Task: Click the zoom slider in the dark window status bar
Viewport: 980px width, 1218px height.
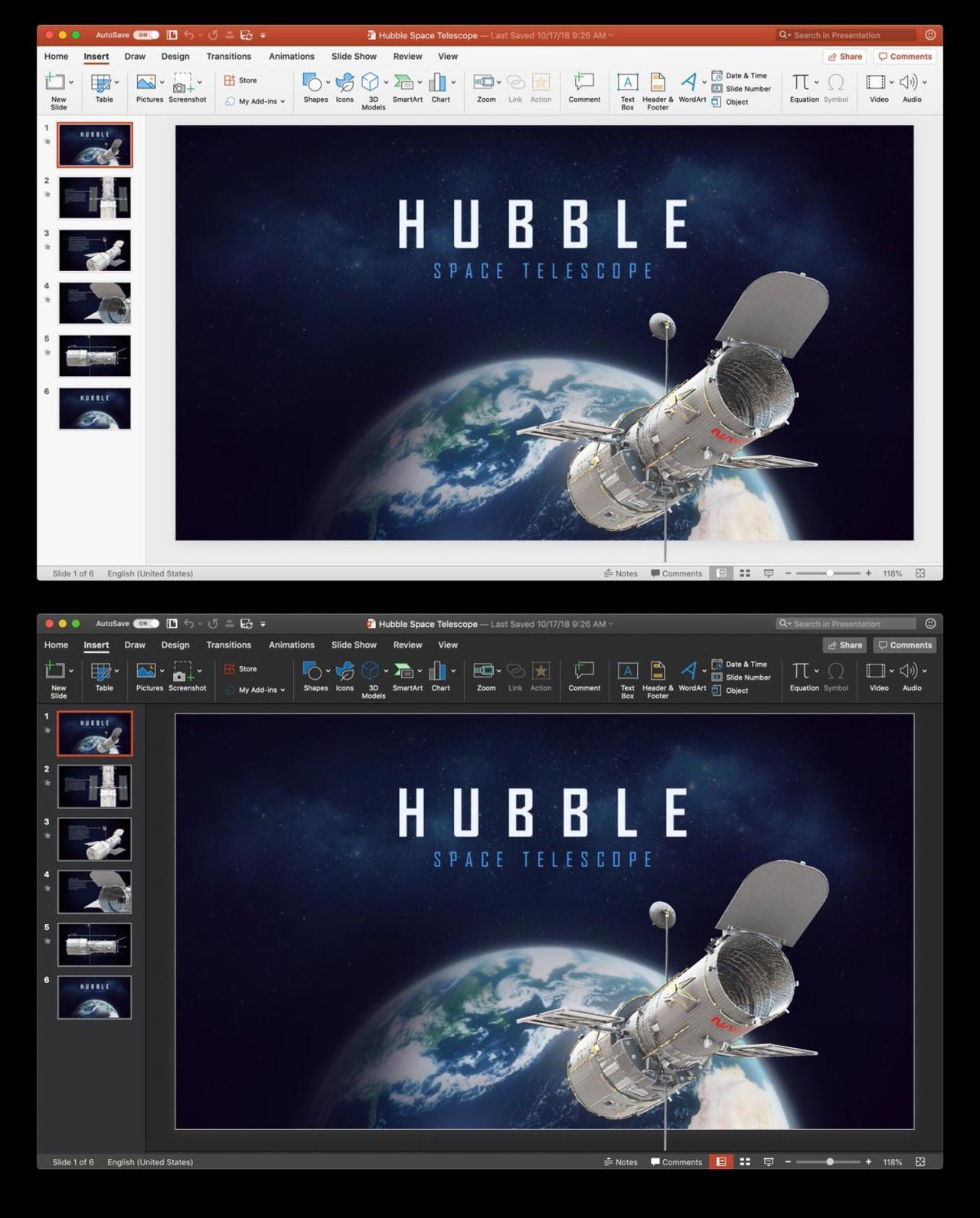Action: pyautogui.click(x=829, y=1162)
